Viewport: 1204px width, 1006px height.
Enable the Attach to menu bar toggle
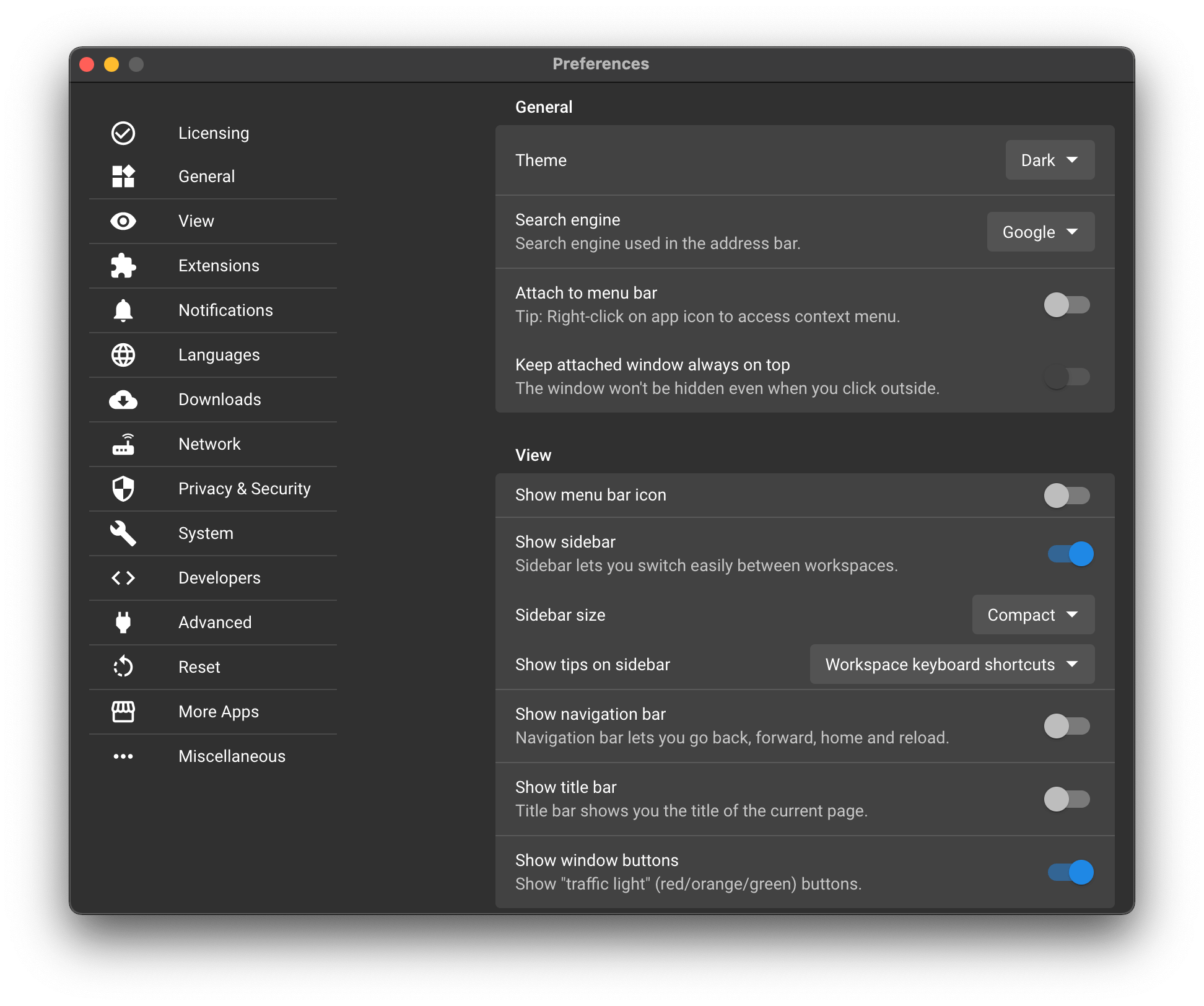tap(1067, 305)
